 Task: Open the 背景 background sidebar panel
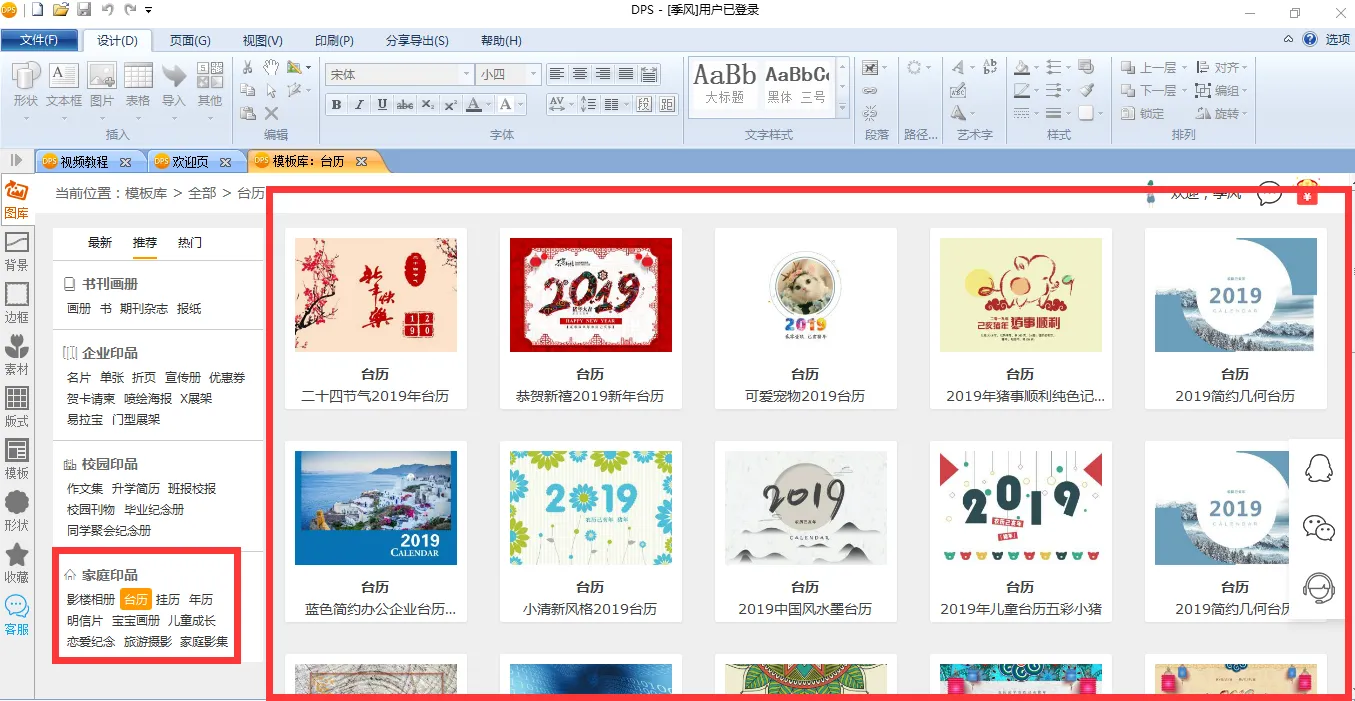point(16,251)
